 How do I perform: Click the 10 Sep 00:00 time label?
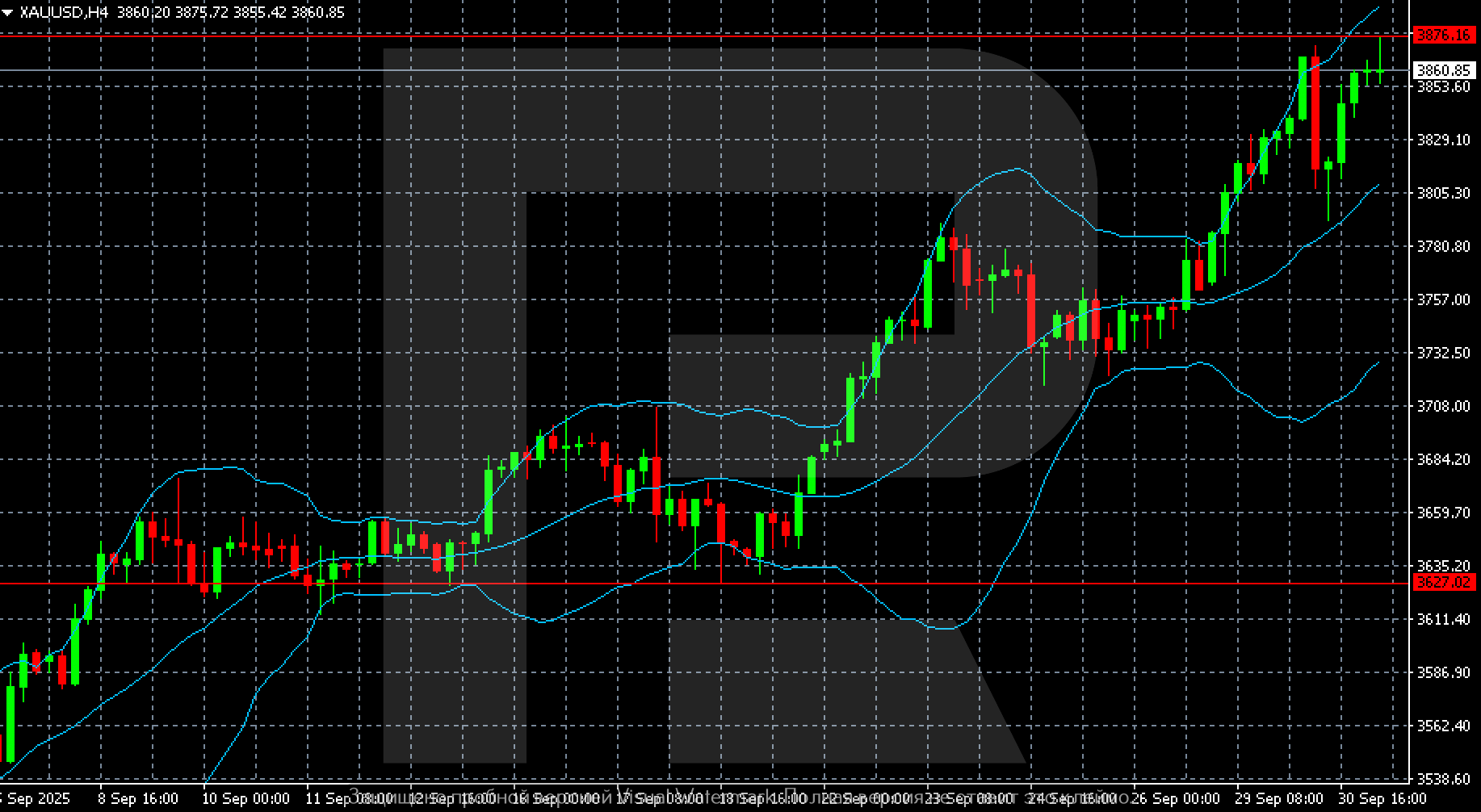[x=245, y=798]
